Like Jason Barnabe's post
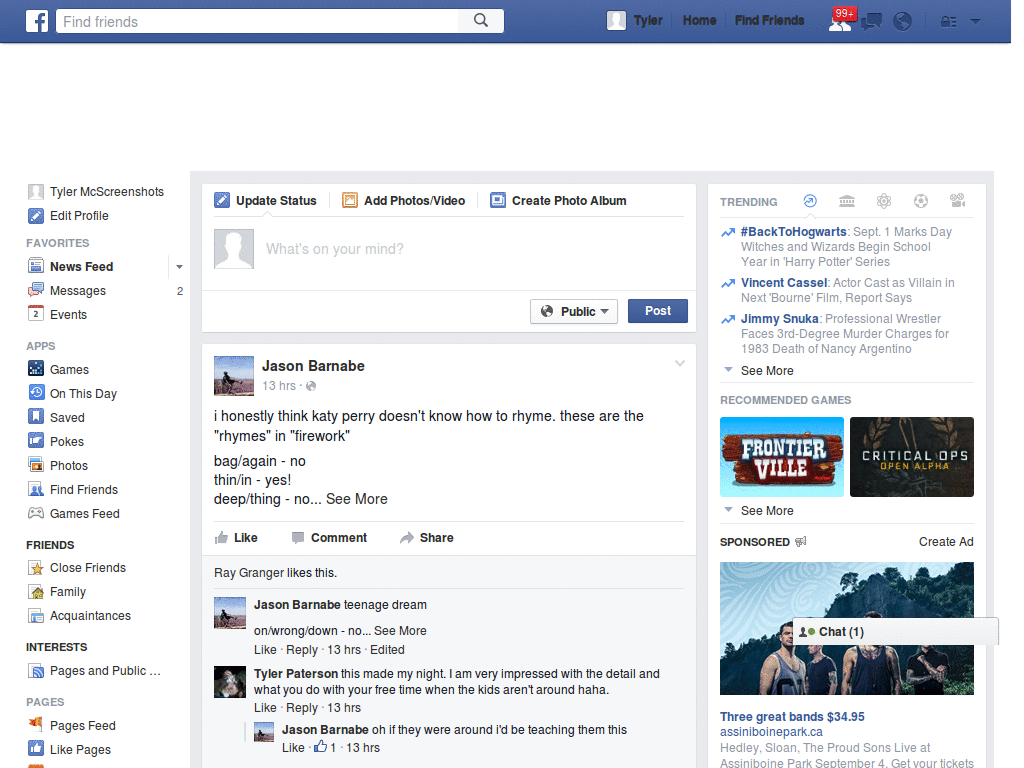The height and width of the screenshot is (768, 1024). [x=236, y=537]
